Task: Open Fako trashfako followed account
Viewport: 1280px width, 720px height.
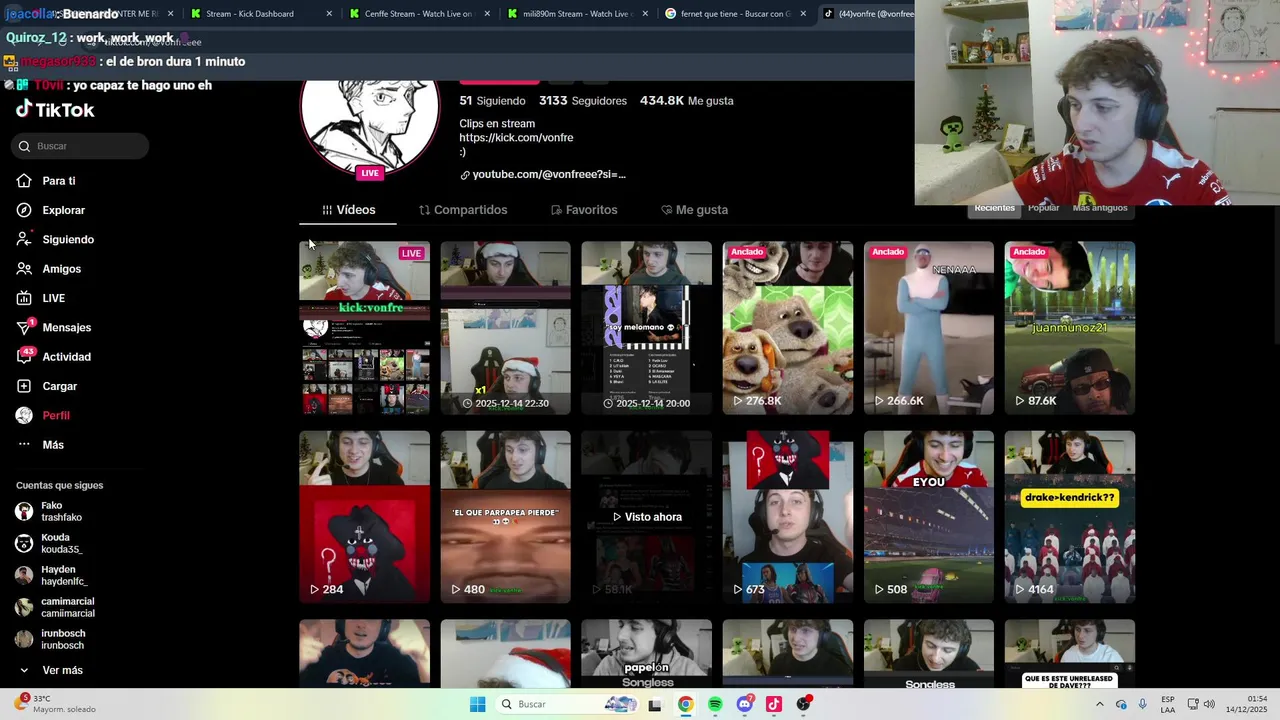Action: point(49,512)
